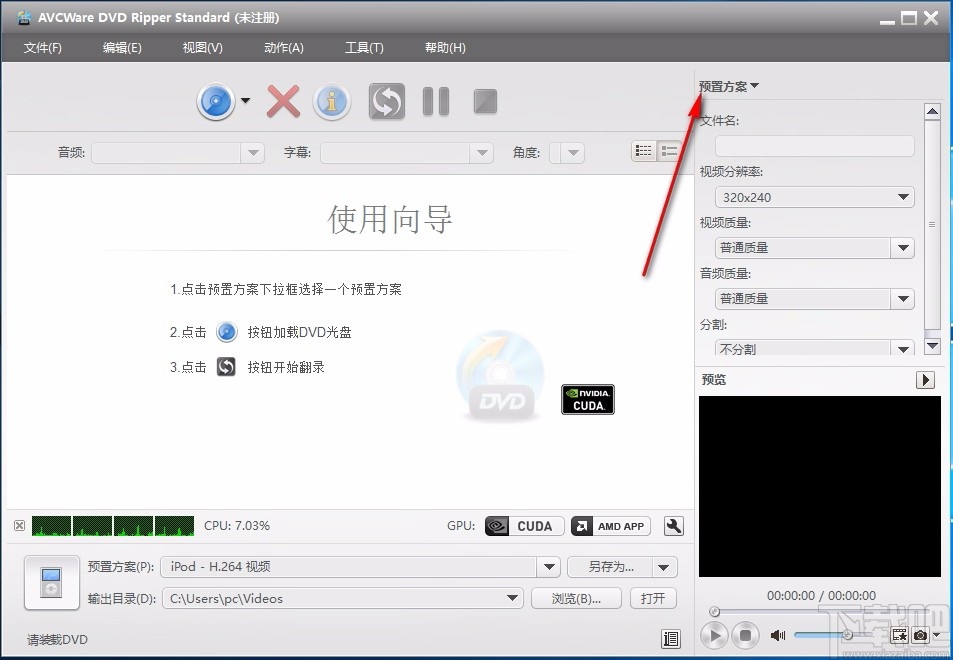The height and width of the screenshot is (660, 953).
Task: Click the red delete/clear icon
Action: tap(282, 100)
